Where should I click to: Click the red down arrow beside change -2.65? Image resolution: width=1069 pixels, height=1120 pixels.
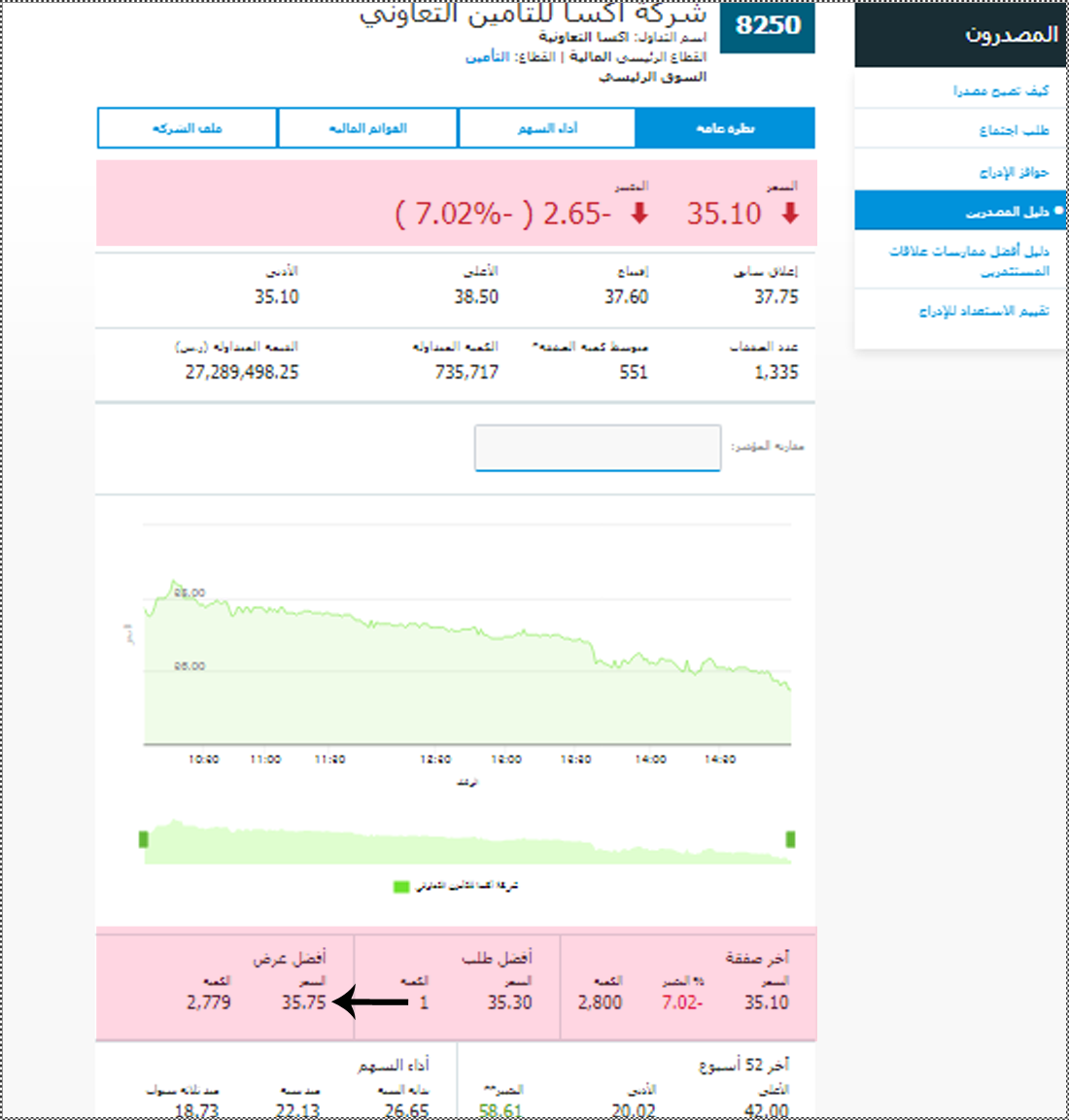[639, 213]
